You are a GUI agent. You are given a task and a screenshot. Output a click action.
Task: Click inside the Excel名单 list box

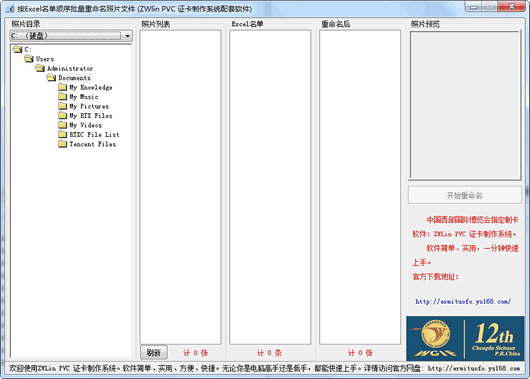click(270, 187)
